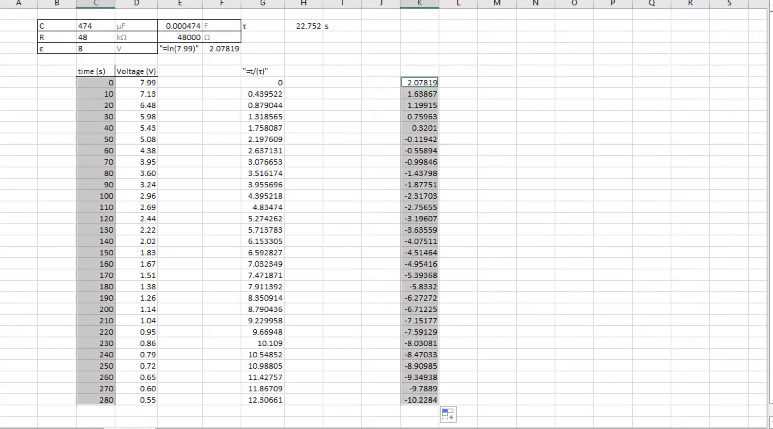
Task: Select column K value -10.2284
Action: tap(420, 400)
